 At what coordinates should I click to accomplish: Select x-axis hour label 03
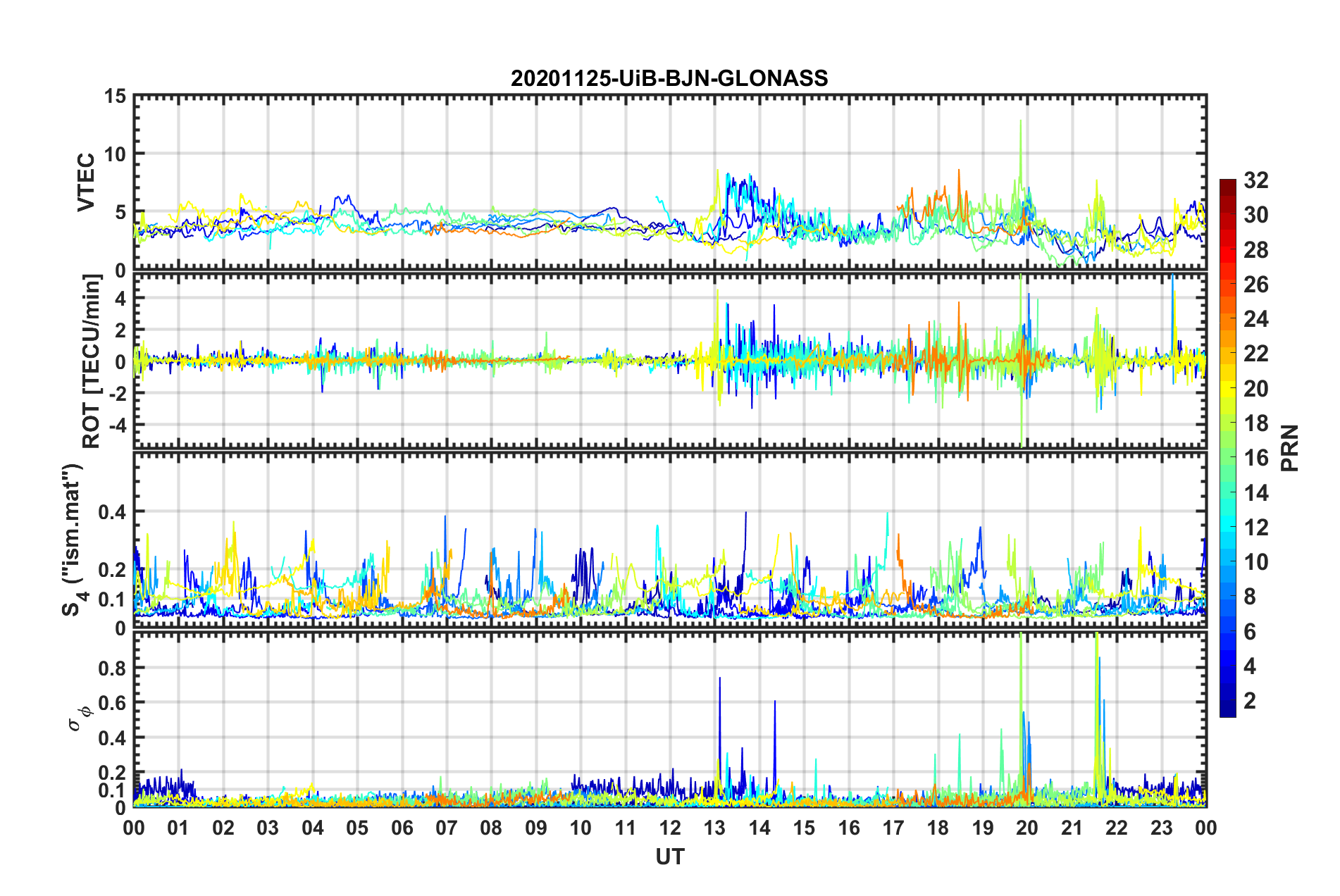268,828
